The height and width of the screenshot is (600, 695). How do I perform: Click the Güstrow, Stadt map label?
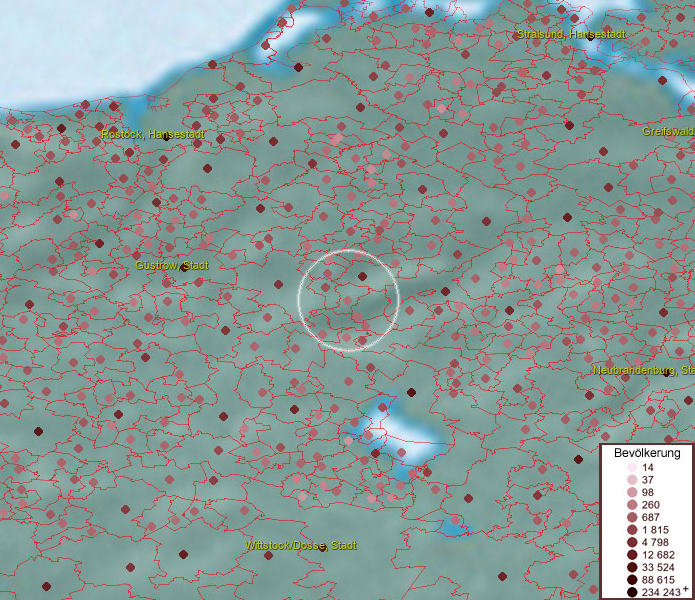click(x=172, y=265)
